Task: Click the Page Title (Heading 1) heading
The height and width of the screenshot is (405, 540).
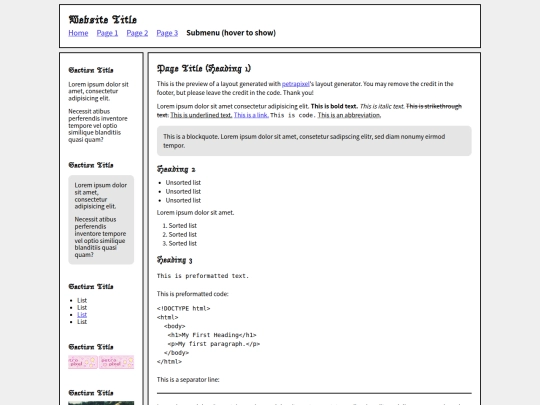Action: (x=204, y=69)
